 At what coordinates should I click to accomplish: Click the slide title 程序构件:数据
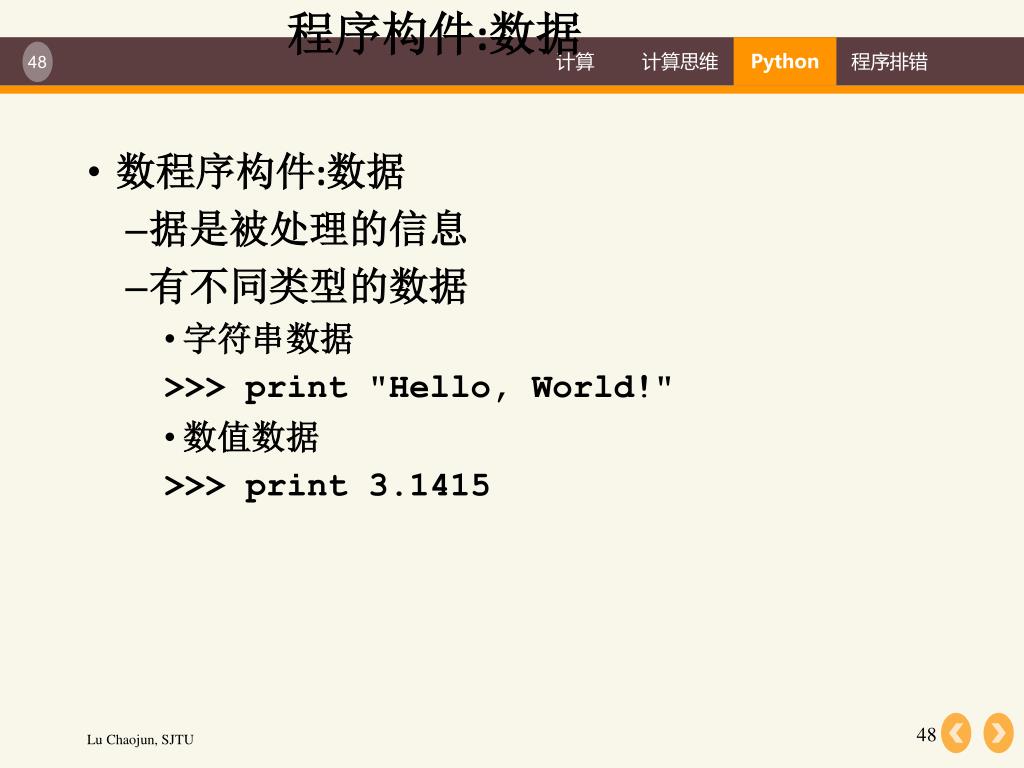434,34
